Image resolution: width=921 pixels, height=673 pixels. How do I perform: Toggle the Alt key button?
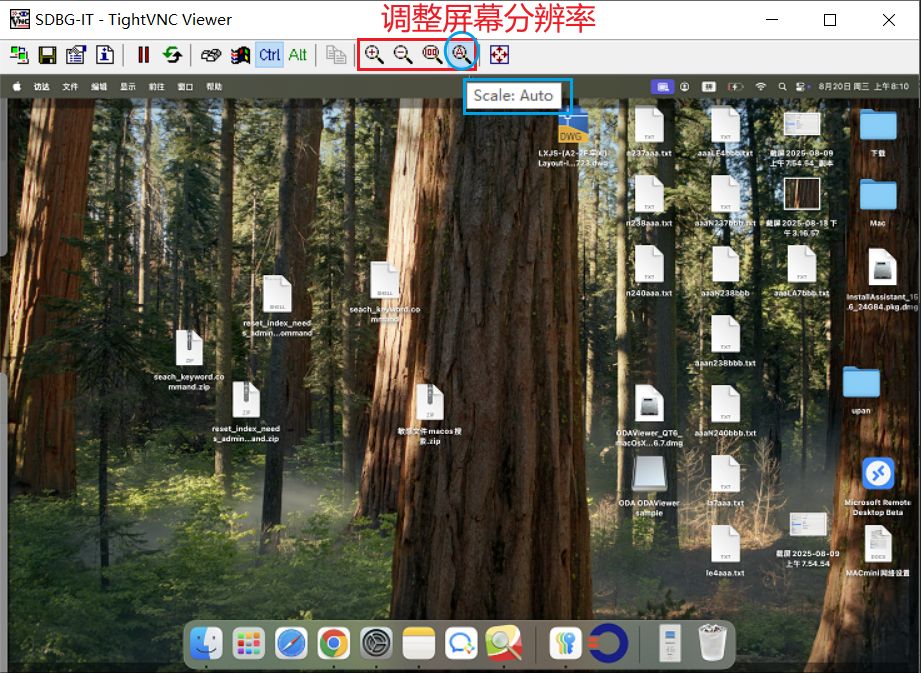click(298, 55)
